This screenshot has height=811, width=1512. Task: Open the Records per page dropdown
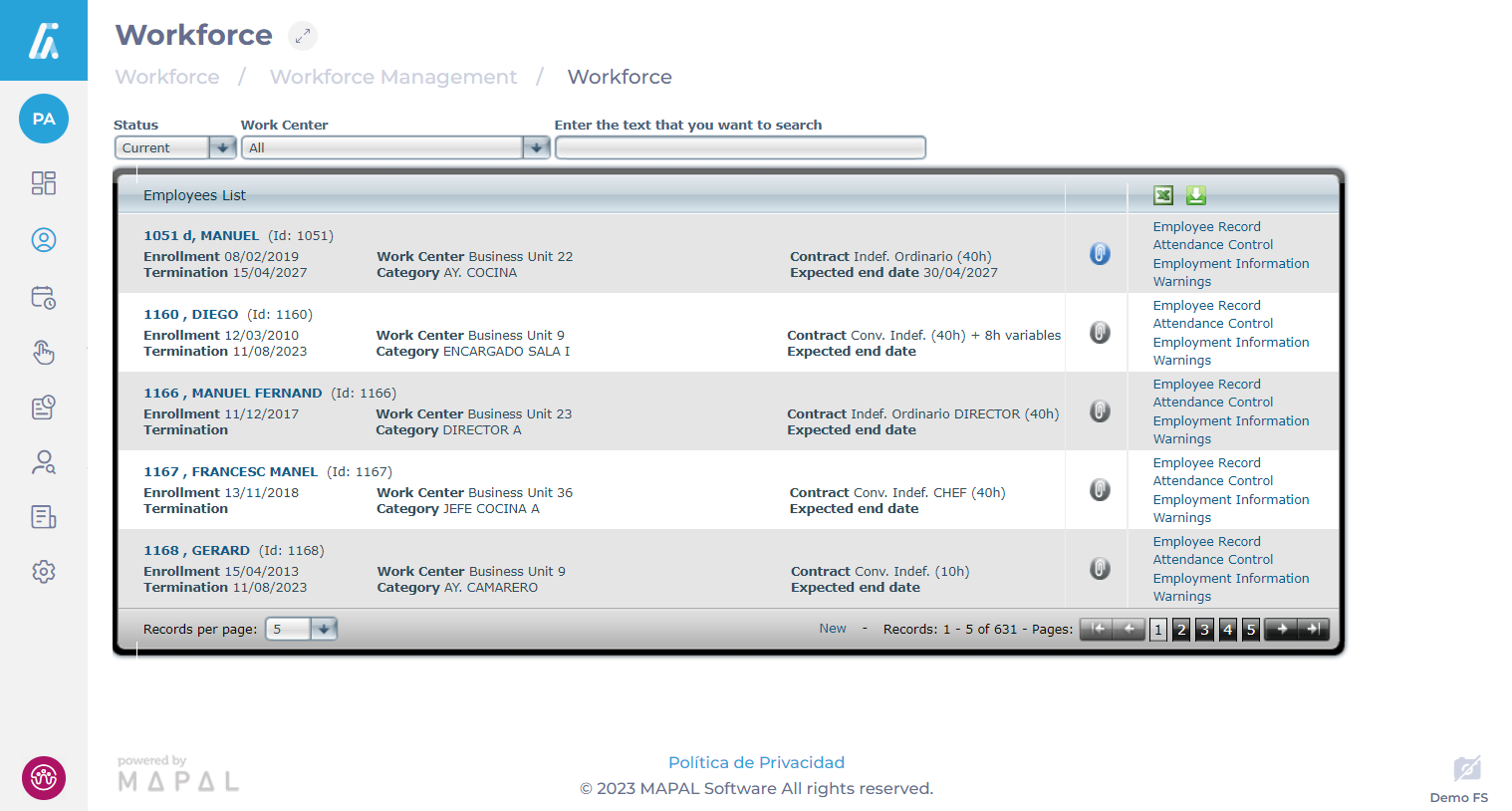(302, 629)
